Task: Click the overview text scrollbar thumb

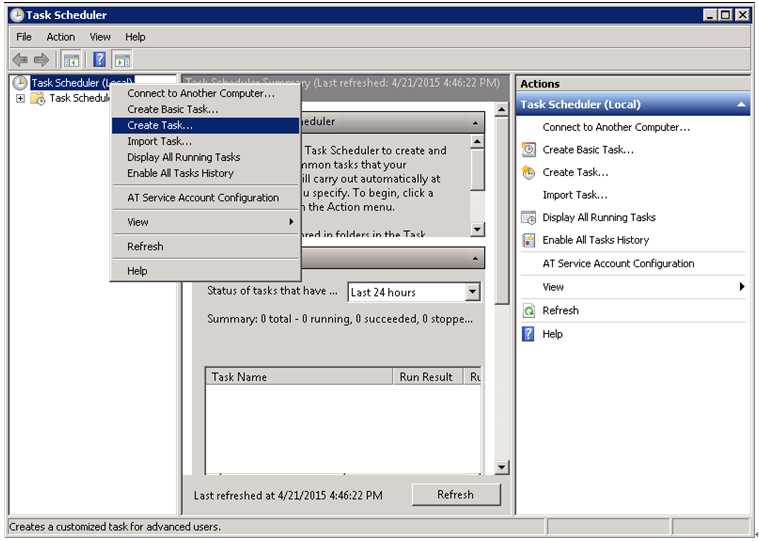Action: point(477,170)
